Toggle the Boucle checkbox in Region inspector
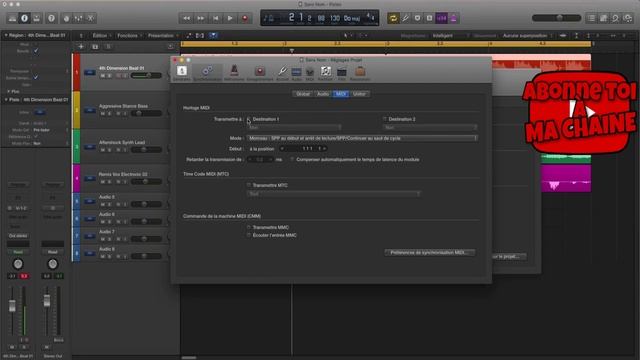The image size is (640, 360). click(x=36, y=51)
